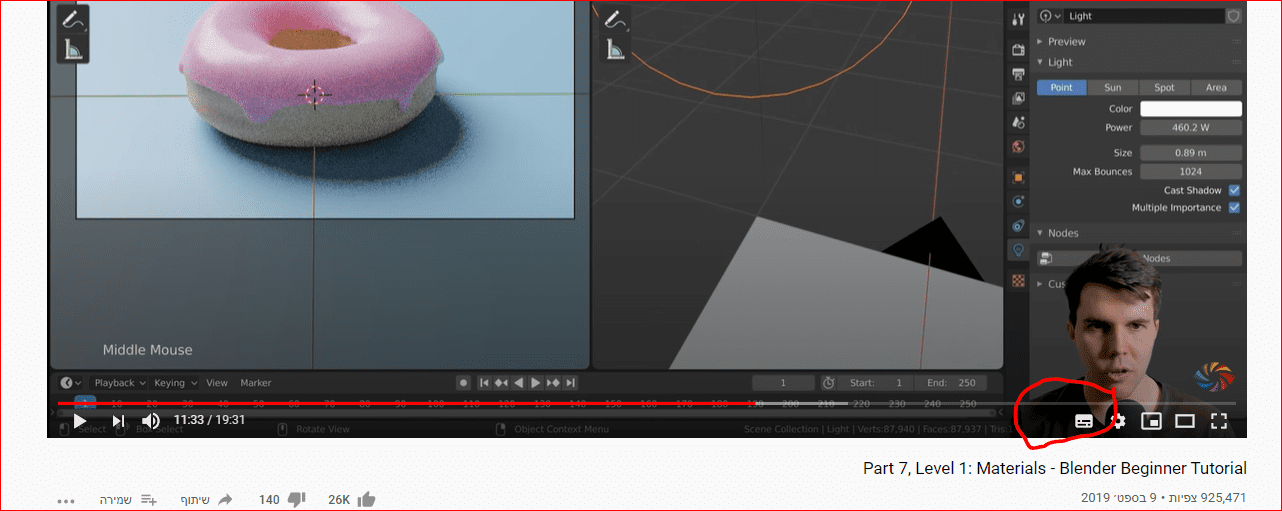Viewport: 1282px width, 511px height.
Task: Toggle the fake user shield icon
Action: click(1233, 16)
